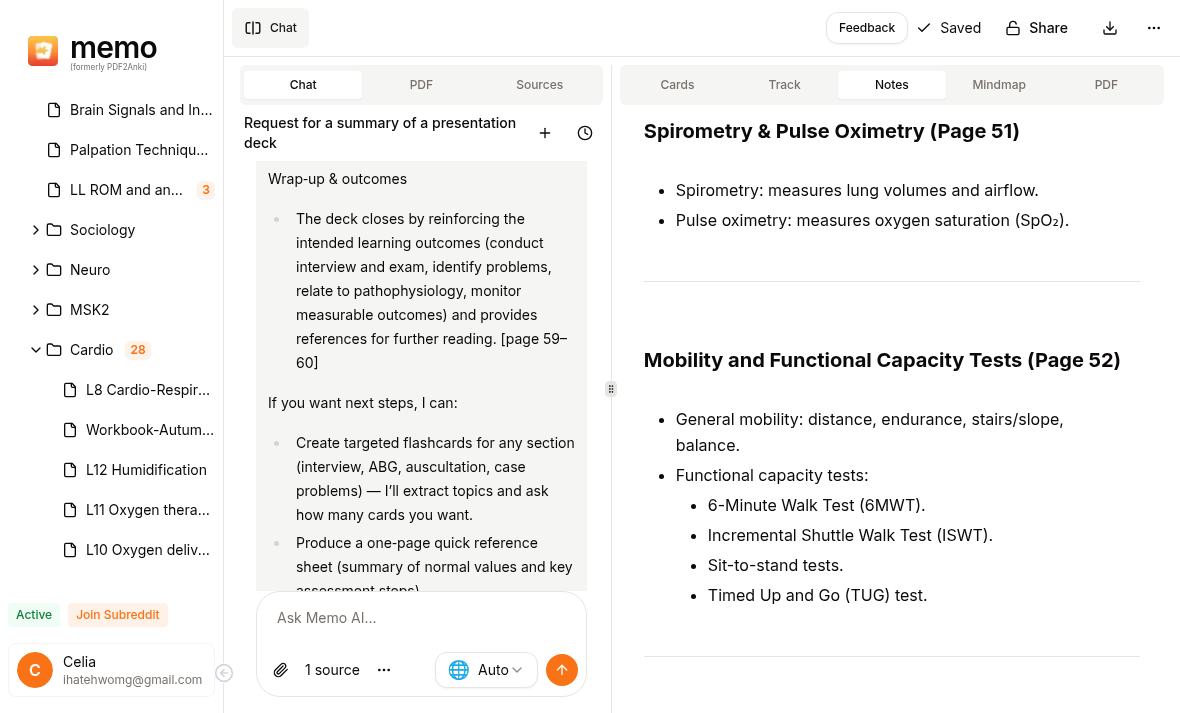Expand the Sociology folder
The height and width of the screenshot is (713, 1180).
[36, 230]
